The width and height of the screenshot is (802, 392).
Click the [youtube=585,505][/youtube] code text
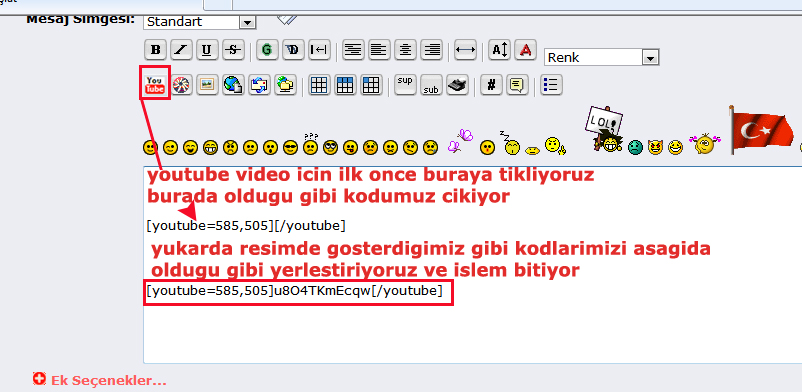click(246, 225)
